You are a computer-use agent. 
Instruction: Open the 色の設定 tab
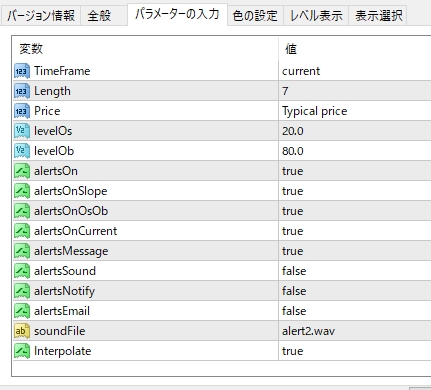pos(255,15)
